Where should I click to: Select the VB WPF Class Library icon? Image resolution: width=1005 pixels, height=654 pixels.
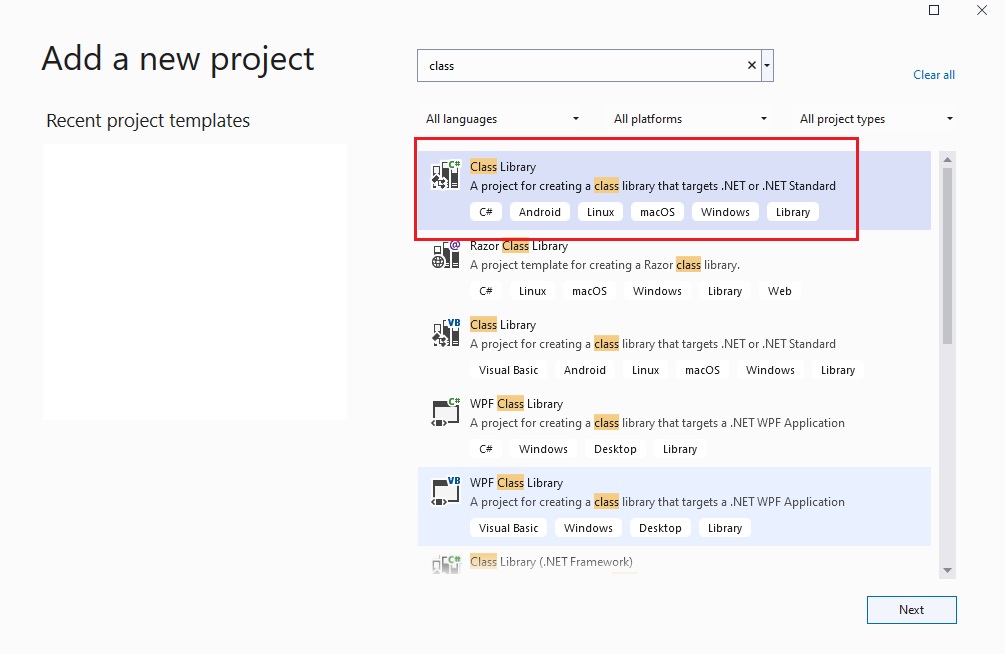tap(446, 490)
